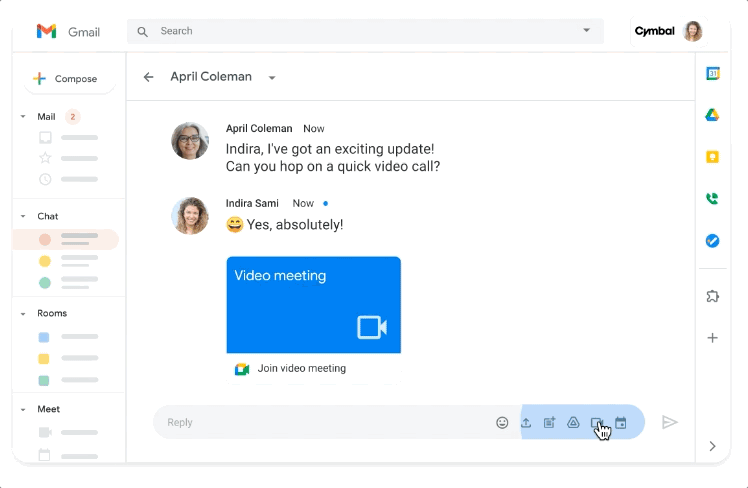Viewport: 748px width, 488px height.
Task: Open Google Keep side panel icon
Action: point(712,157)
